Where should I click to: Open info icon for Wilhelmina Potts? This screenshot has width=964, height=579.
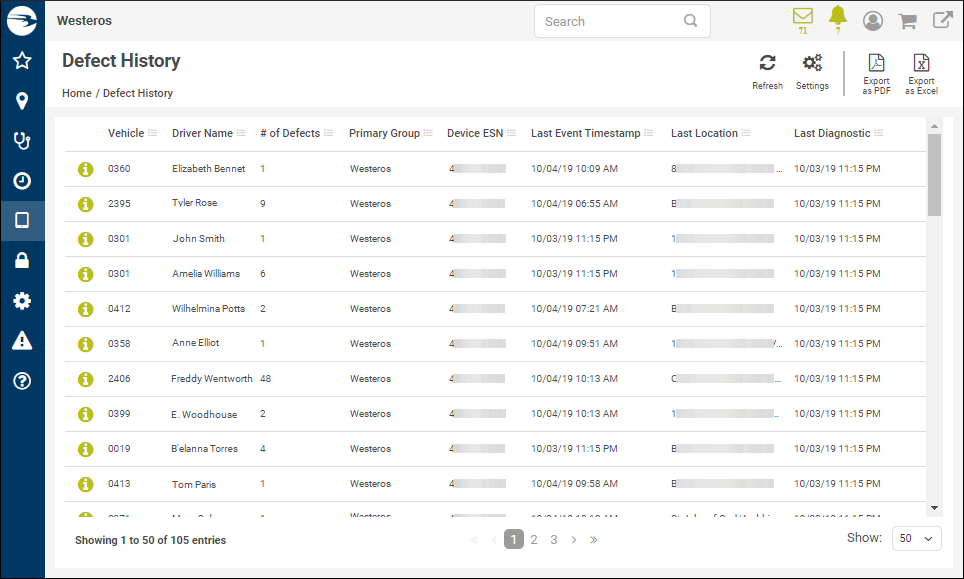[x=85, y=309]
